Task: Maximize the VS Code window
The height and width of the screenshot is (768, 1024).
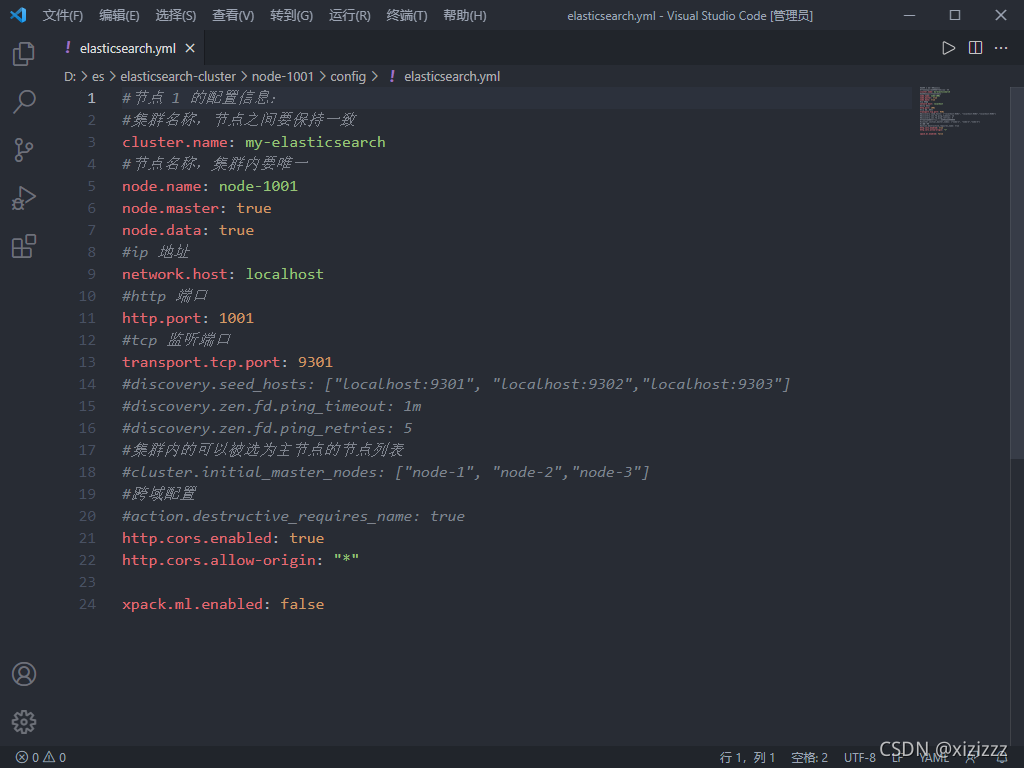Action: pos(955,15)
